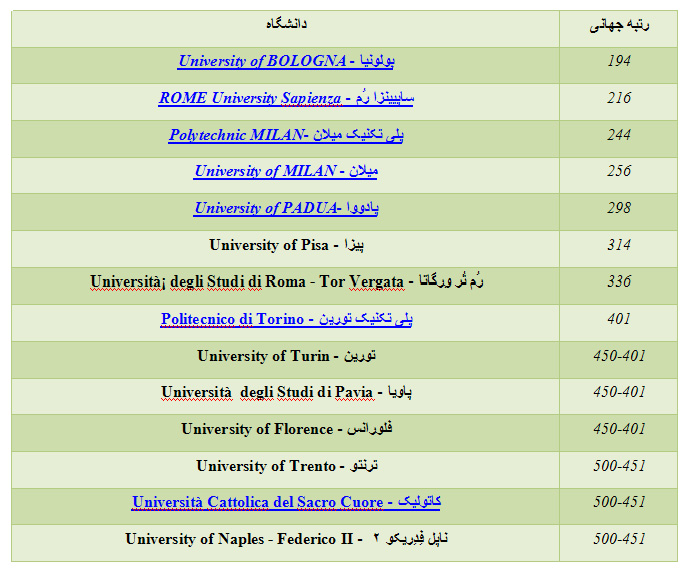Click the rank value 336
Viewport: 692px width, 581px height.
click(619, 282)
